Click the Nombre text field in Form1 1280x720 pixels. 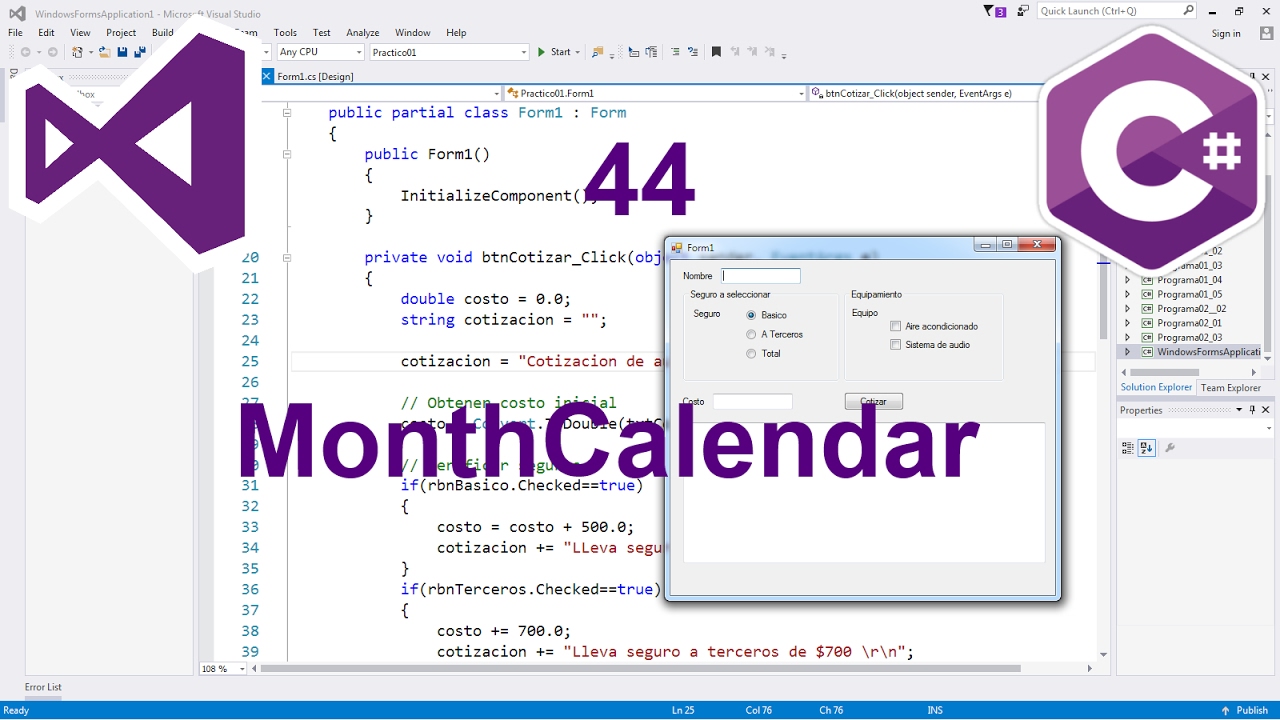[761, 275]
